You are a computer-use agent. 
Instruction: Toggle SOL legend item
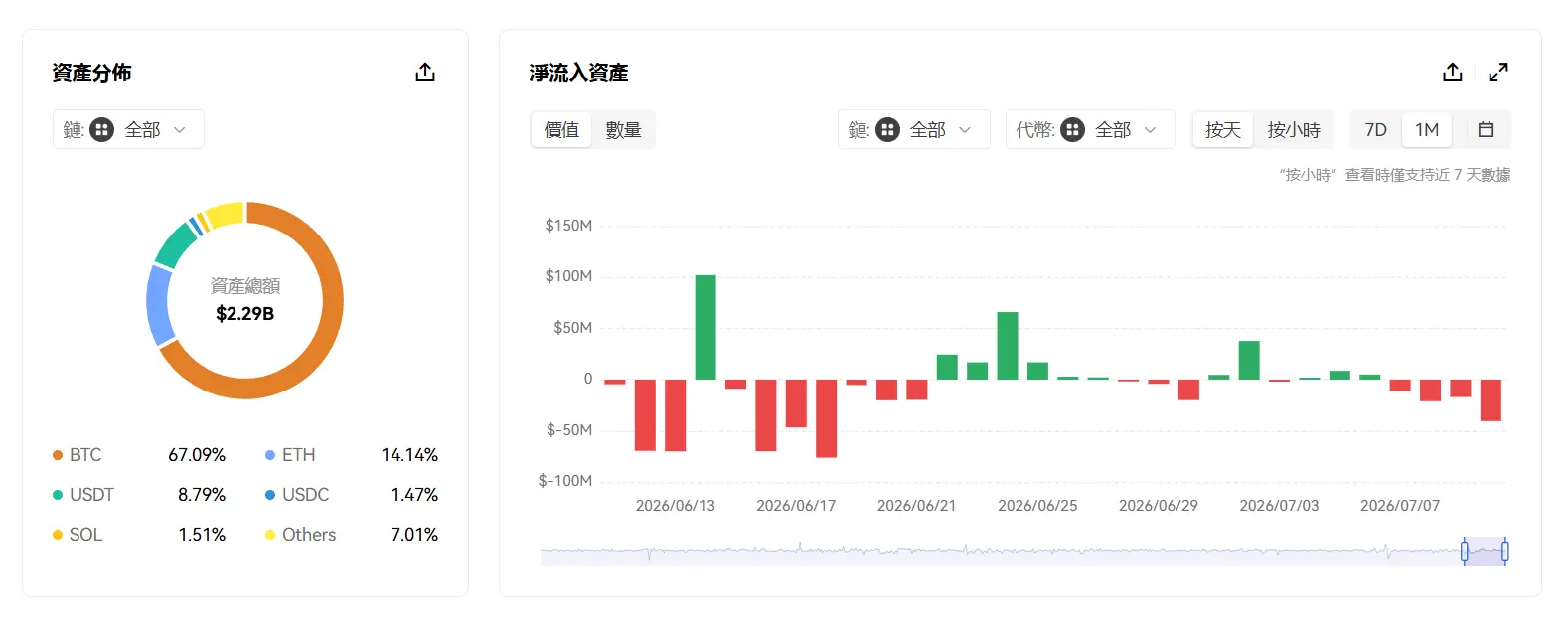click(78, 535)
